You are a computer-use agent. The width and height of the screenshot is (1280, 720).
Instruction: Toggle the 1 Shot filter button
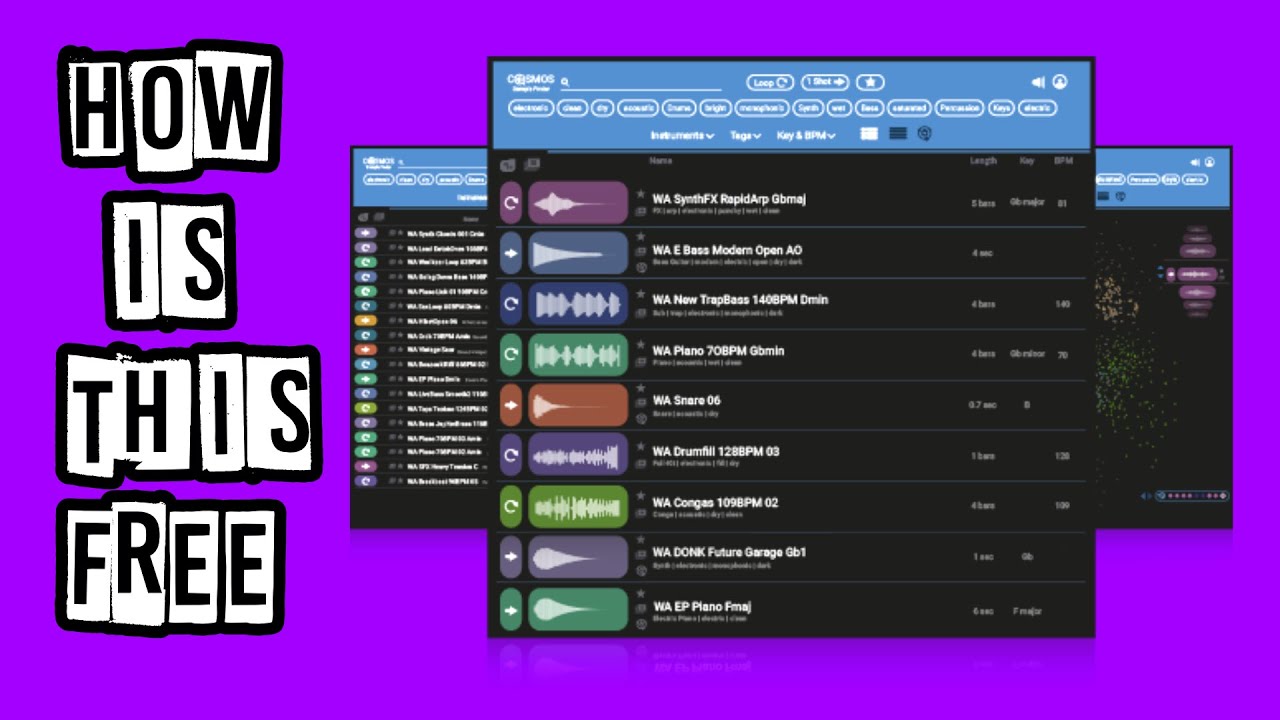point(826,82)
